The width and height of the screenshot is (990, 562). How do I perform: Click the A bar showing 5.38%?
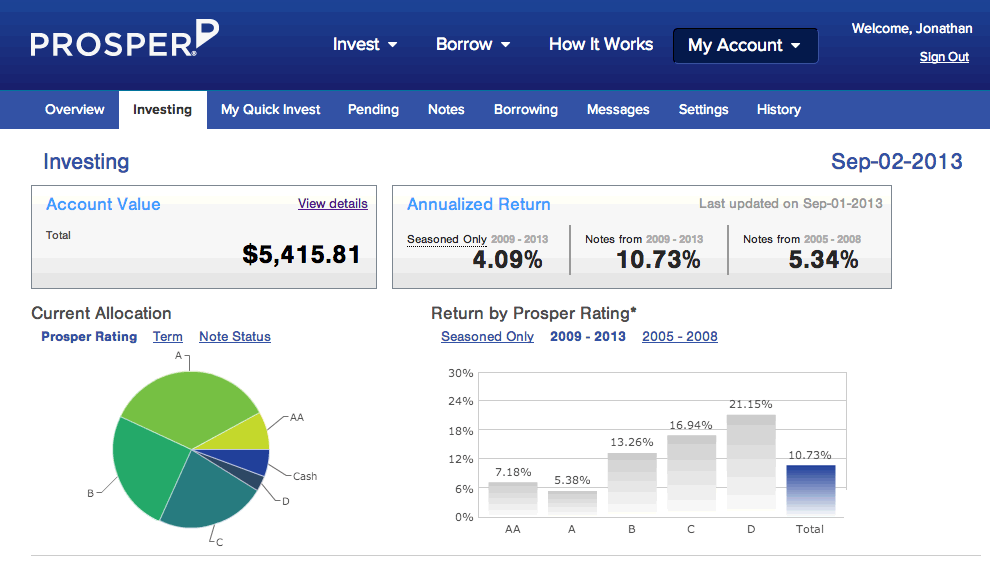572,503
